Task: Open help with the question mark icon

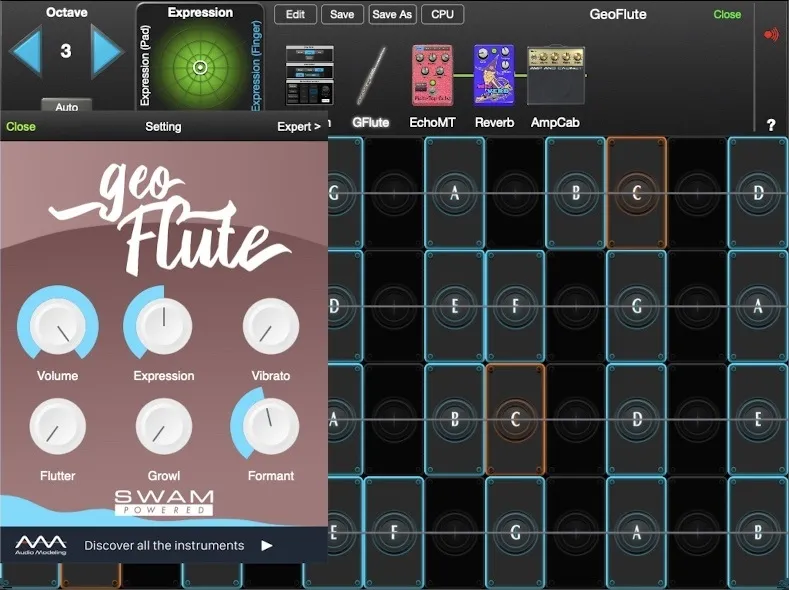Action: [771, 125]
